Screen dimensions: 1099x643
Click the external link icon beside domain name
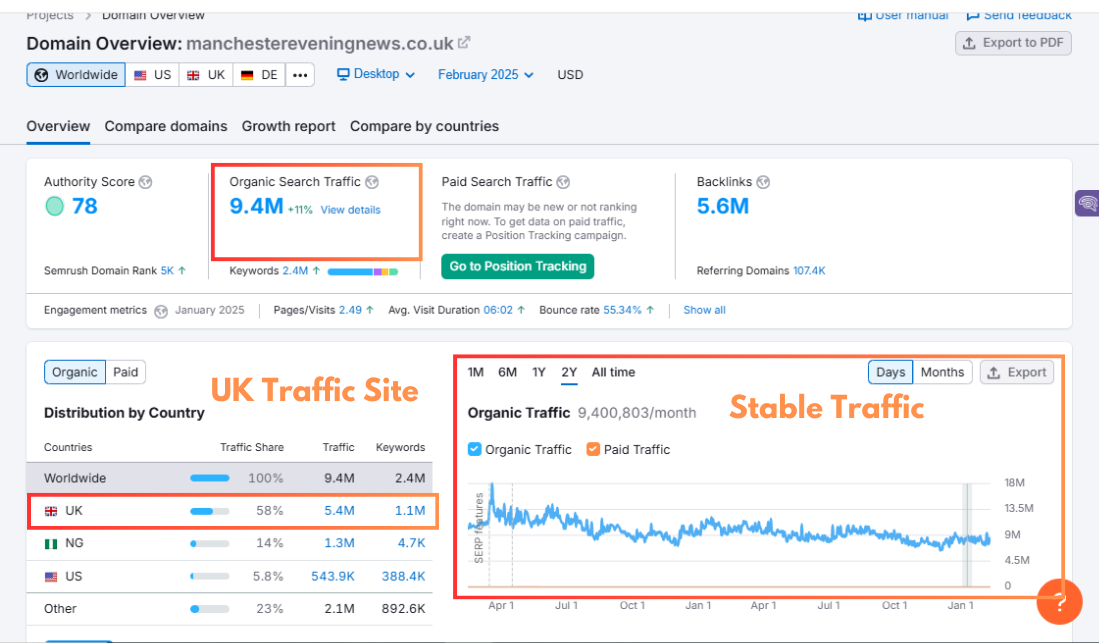click(464, 43)
